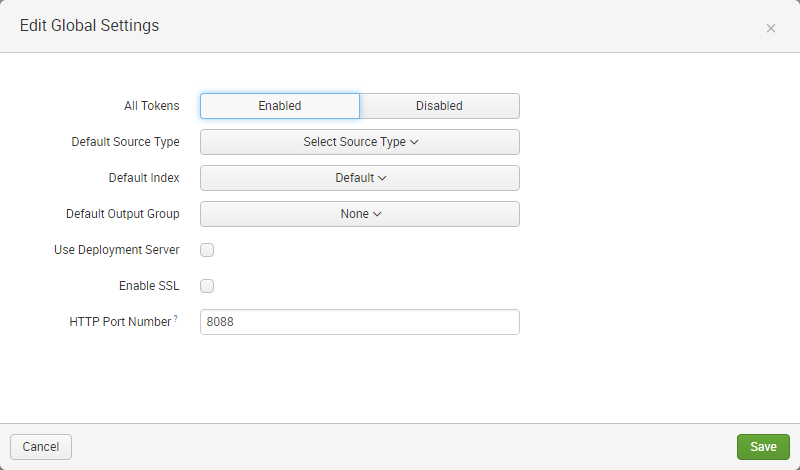Click the Default Index label

click(x=144, y=178)
